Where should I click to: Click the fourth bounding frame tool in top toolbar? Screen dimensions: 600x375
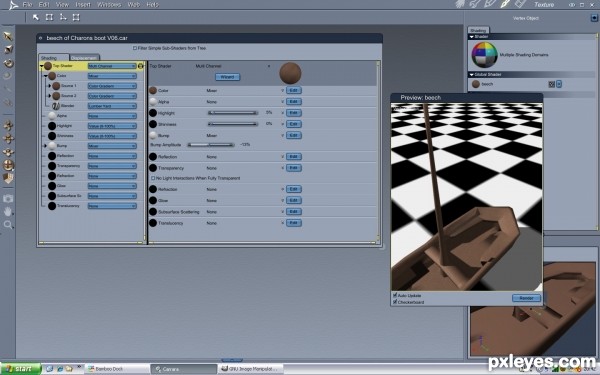click(76, 17)
